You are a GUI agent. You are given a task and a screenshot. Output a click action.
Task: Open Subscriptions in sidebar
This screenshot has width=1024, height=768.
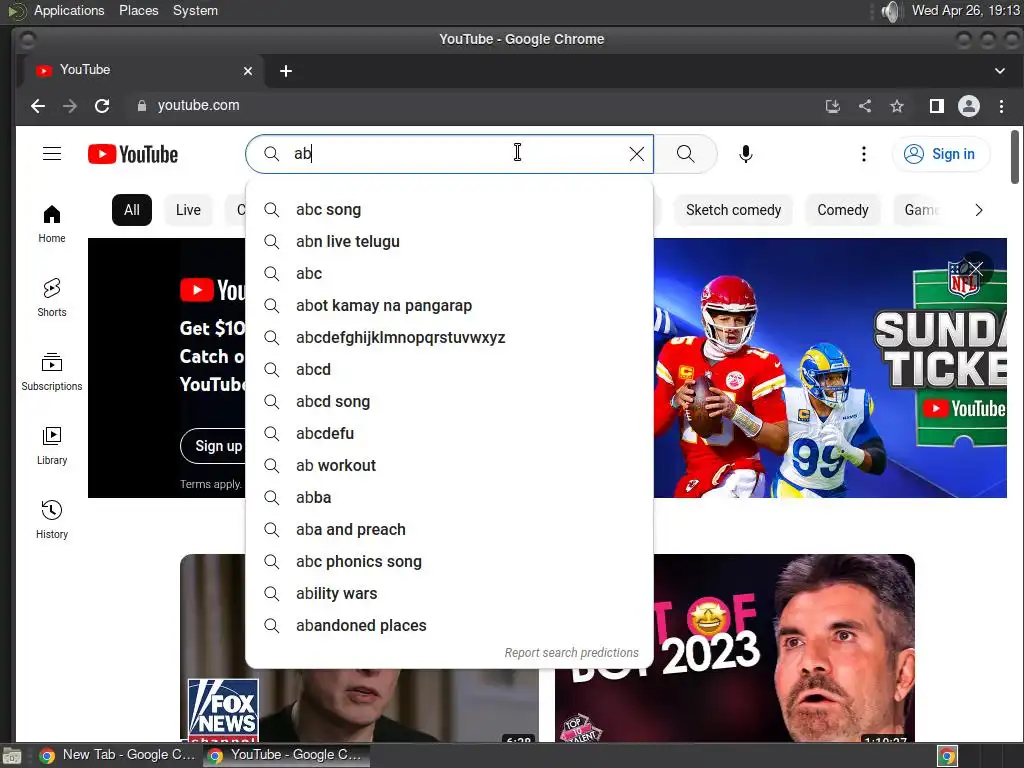click(52, 372)
